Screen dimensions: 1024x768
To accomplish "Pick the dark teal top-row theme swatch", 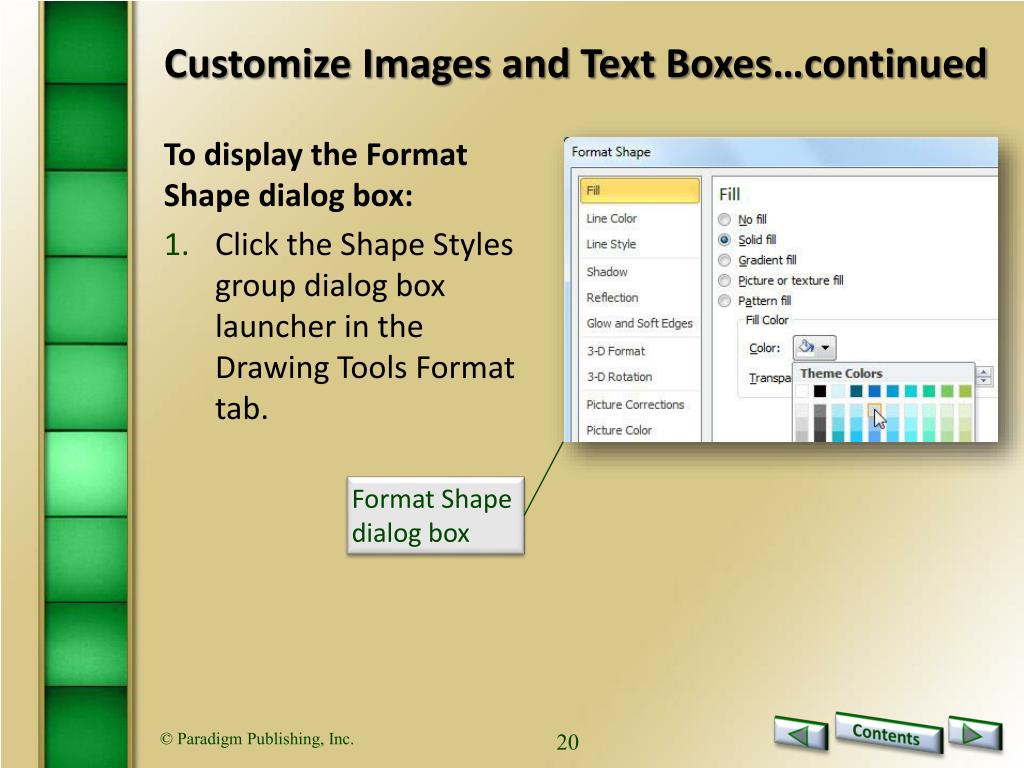I will (856, 391).
